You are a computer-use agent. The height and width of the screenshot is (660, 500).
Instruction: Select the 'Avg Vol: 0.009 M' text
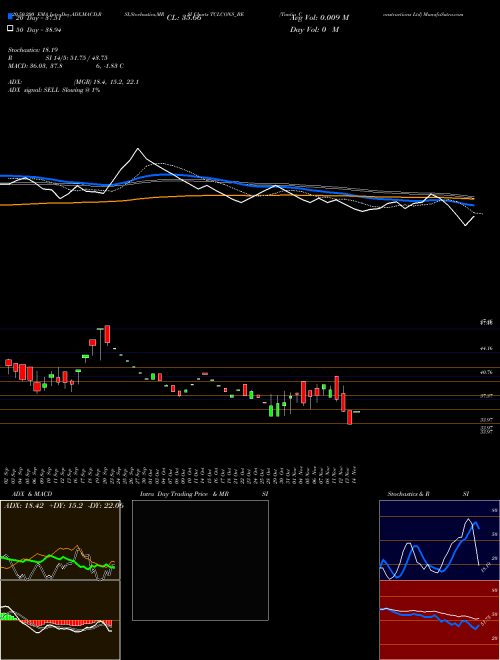pyautogui.click(x=319, y=18)
